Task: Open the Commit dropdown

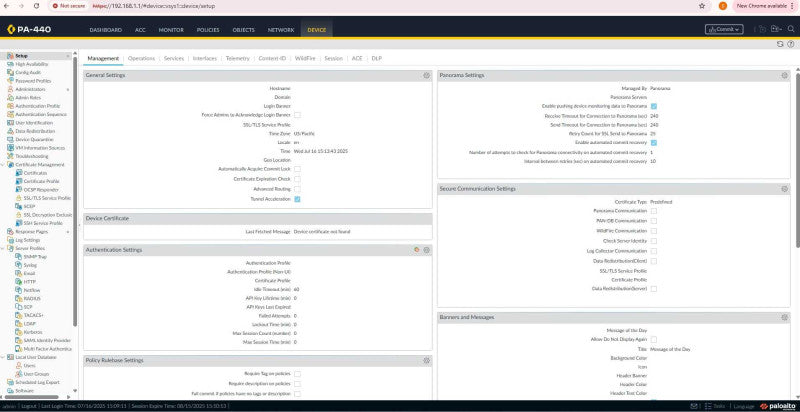Action: [724, 29]
